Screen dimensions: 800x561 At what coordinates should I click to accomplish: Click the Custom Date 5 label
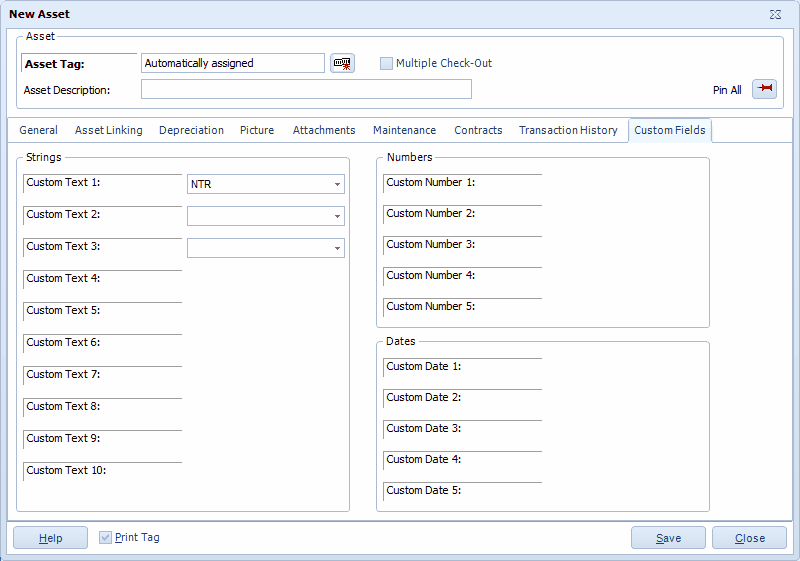pos(423,491)
